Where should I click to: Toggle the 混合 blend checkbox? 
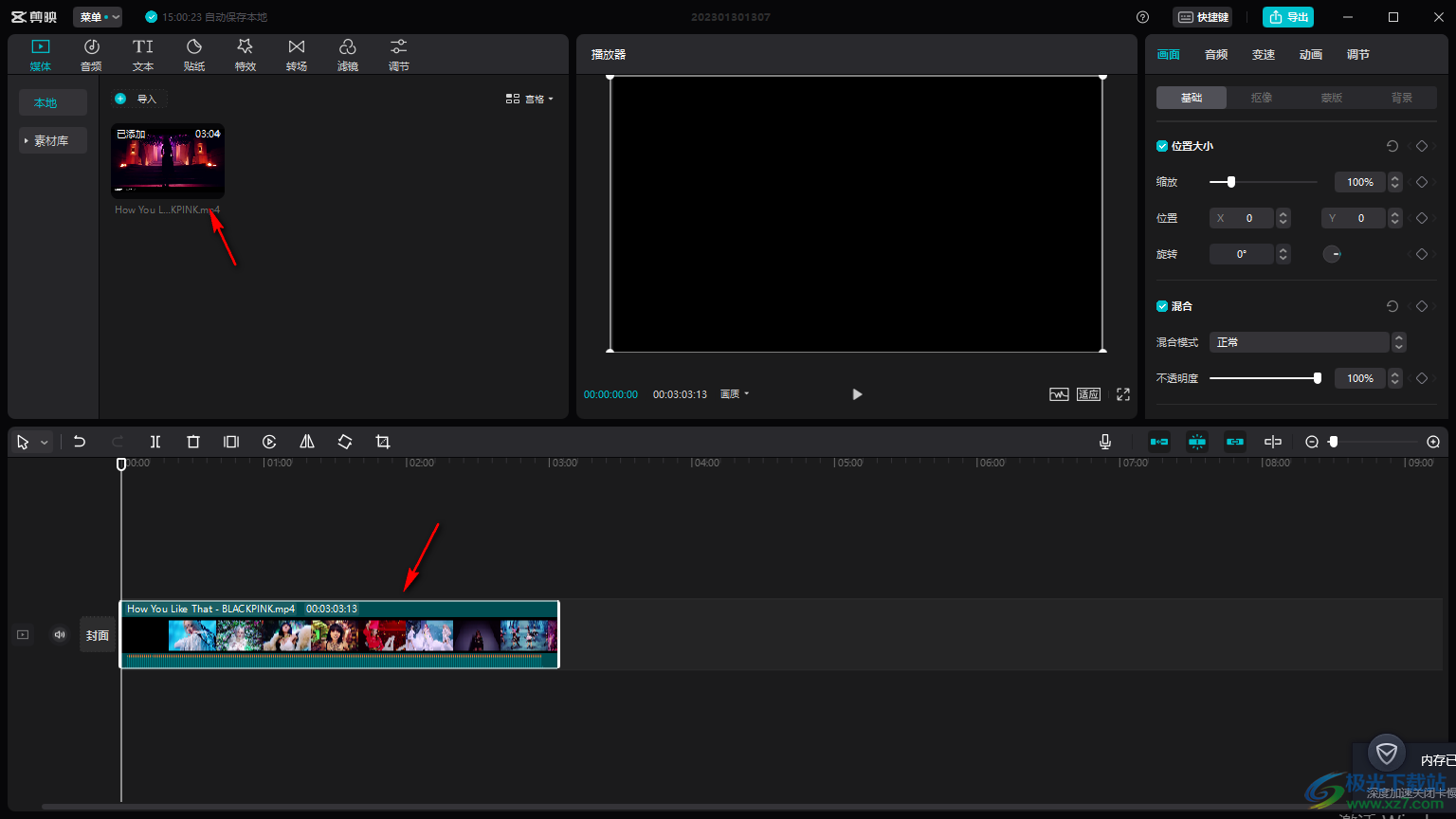pos(1162,306)
